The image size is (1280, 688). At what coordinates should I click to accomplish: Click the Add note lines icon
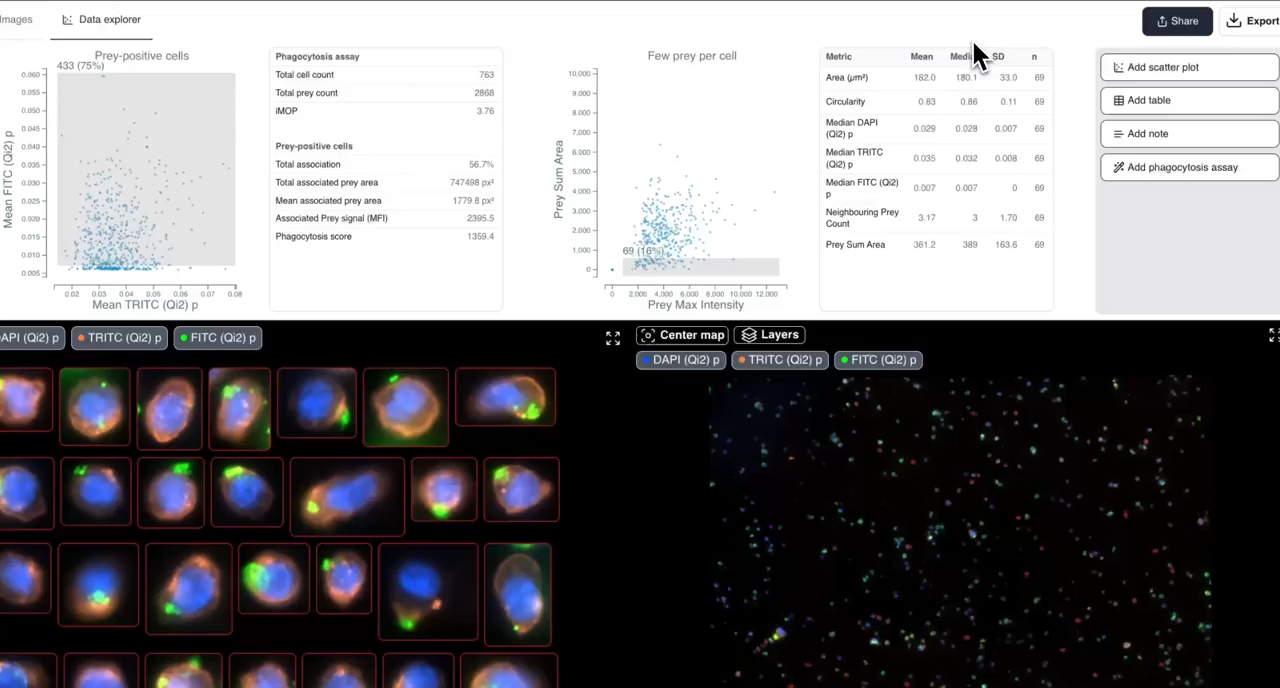[x=1118, y=133]
